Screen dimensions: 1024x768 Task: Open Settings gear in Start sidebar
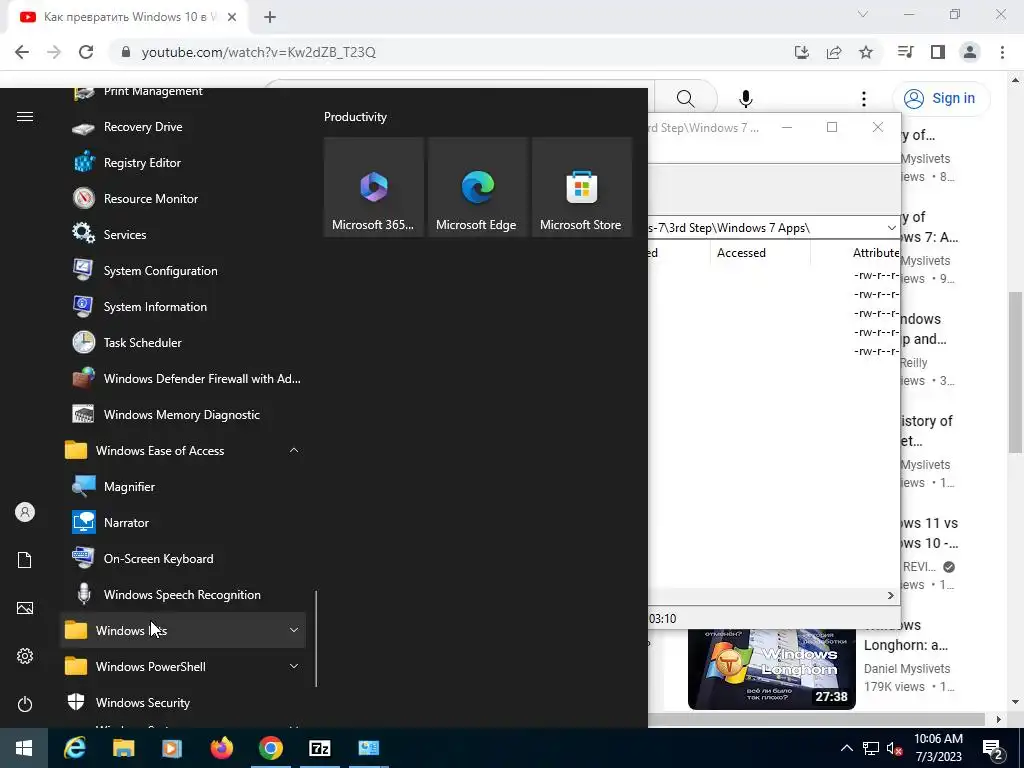[x=25, y=656]
